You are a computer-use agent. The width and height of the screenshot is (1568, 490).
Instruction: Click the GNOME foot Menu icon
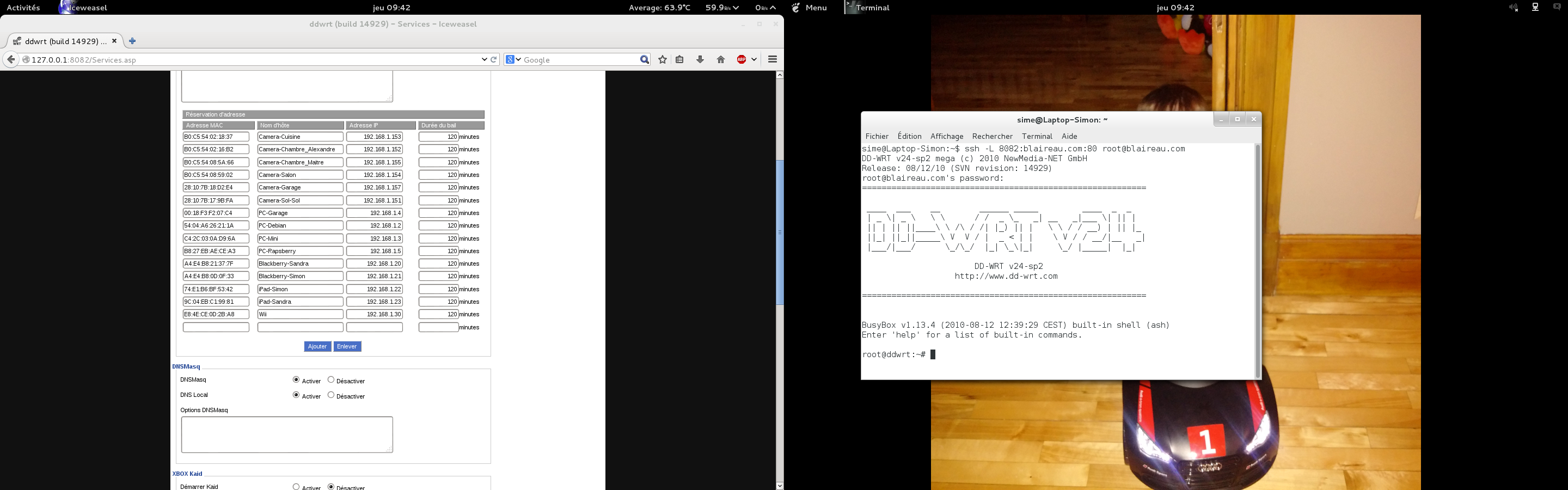(x=795, y=7)
